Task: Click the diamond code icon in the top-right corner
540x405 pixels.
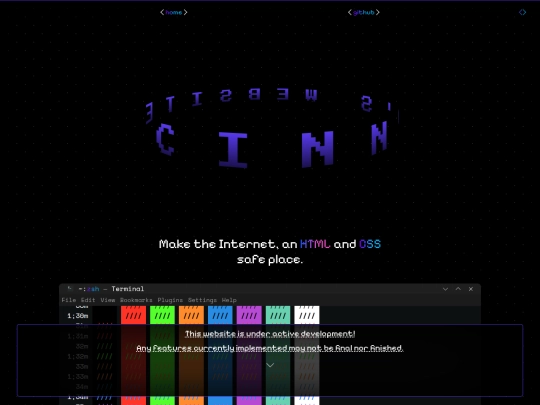Action: [x=522, y=12]
